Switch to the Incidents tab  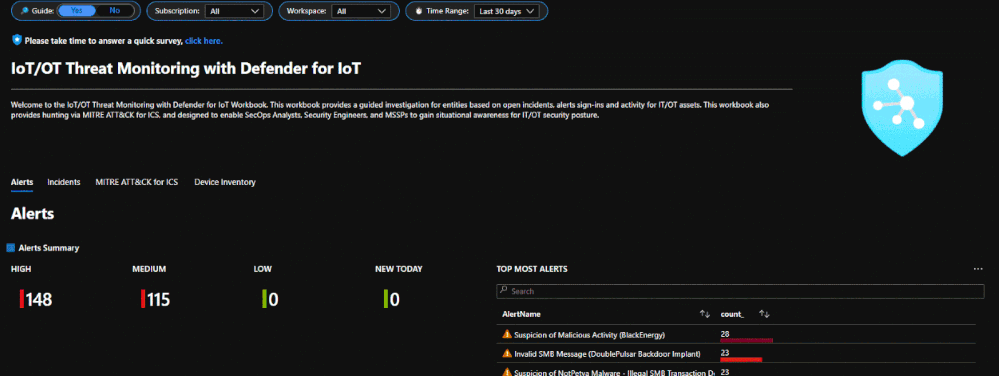pyautogui.click(x=64, y=182)
